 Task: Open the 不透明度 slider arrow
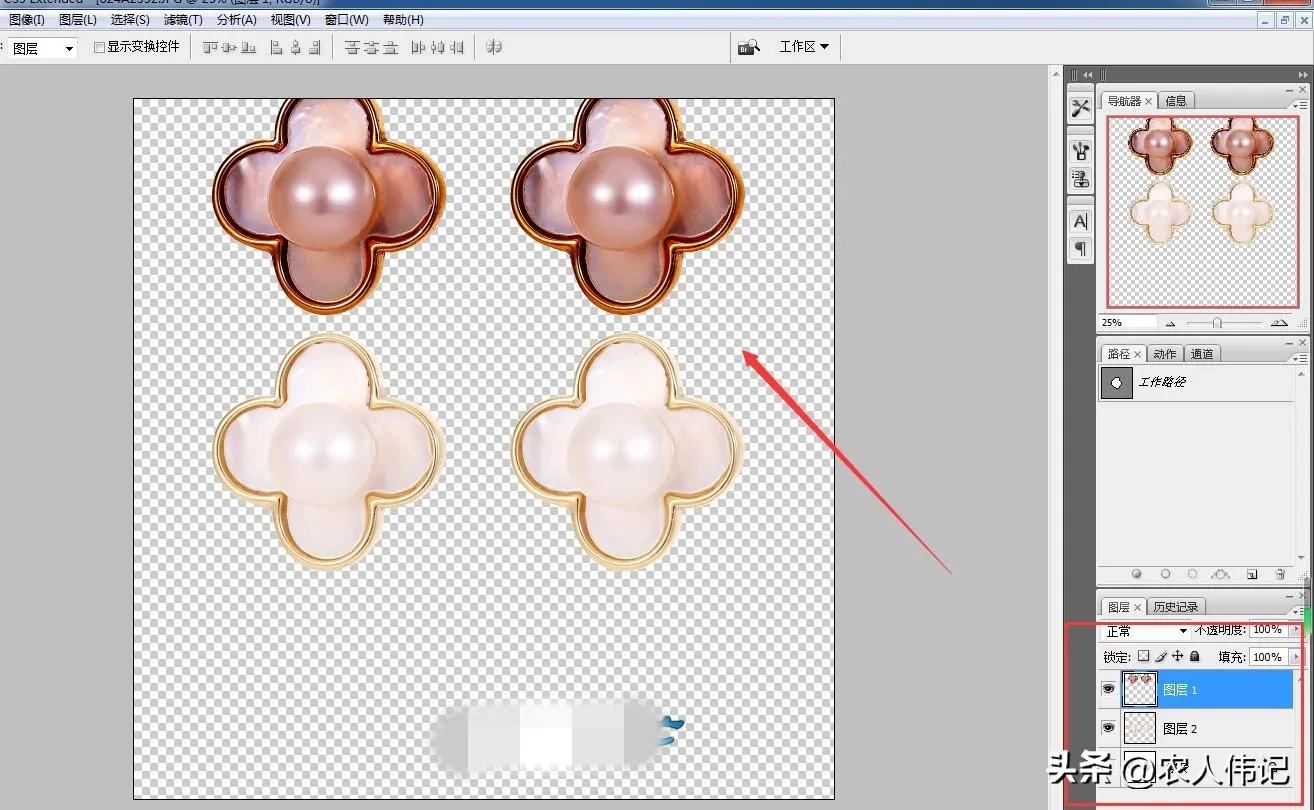pyautogui.click(x=1297, y=630)
